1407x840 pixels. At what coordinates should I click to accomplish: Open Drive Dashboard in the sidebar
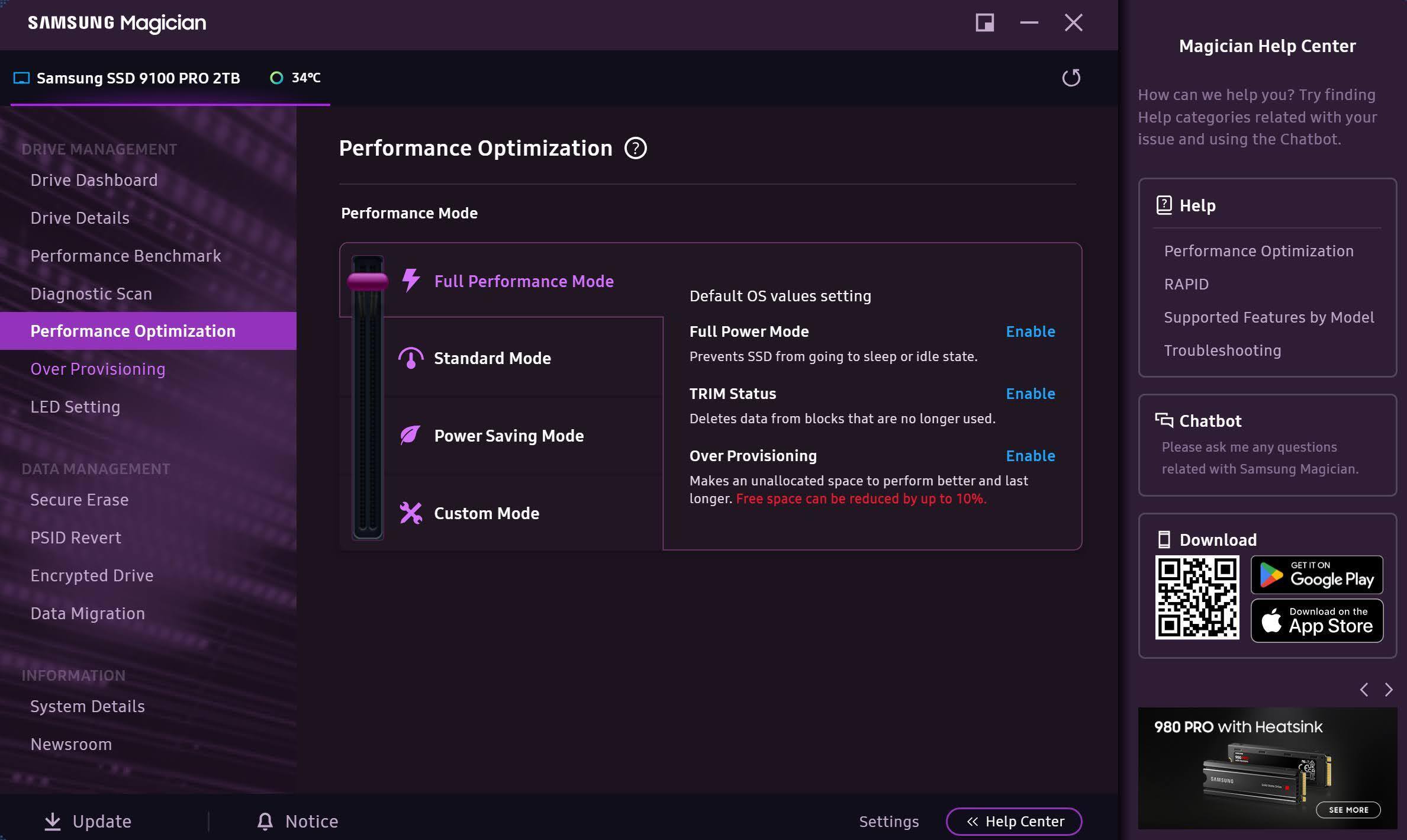pyautogui.click(x=94, y=180)
